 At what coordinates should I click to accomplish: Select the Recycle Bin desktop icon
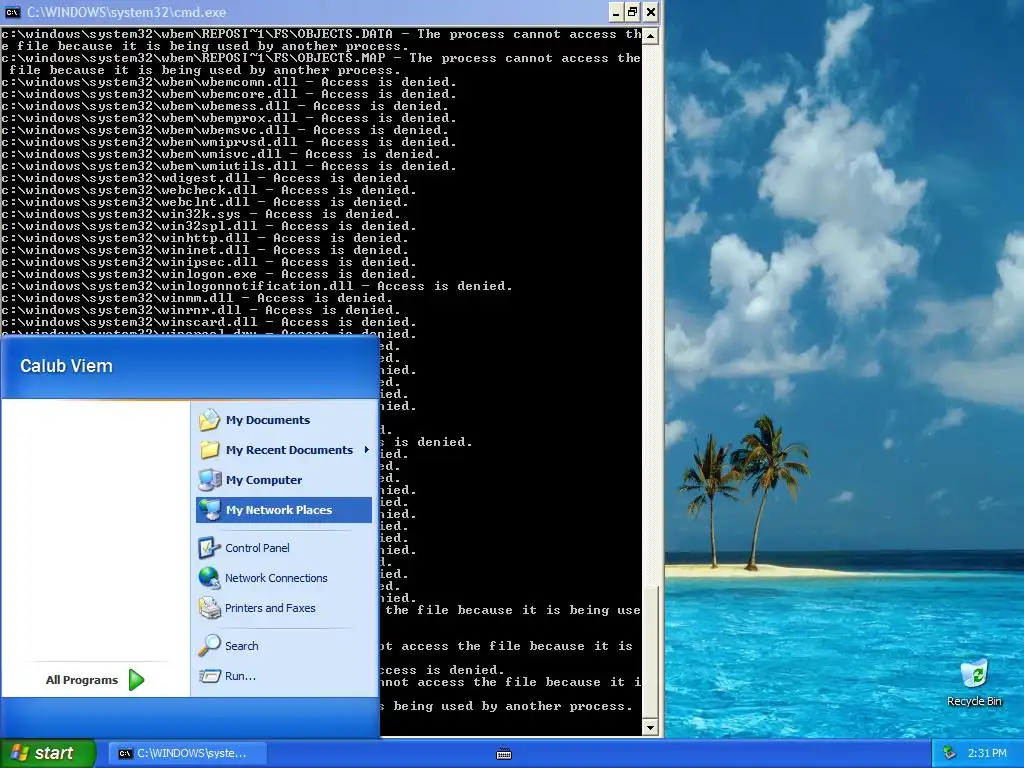[x=974, y=675]
